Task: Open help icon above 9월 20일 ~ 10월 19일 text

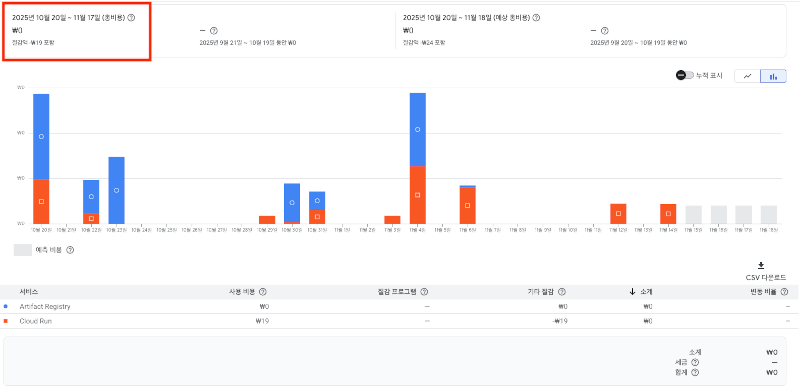Action: (605, 31)
